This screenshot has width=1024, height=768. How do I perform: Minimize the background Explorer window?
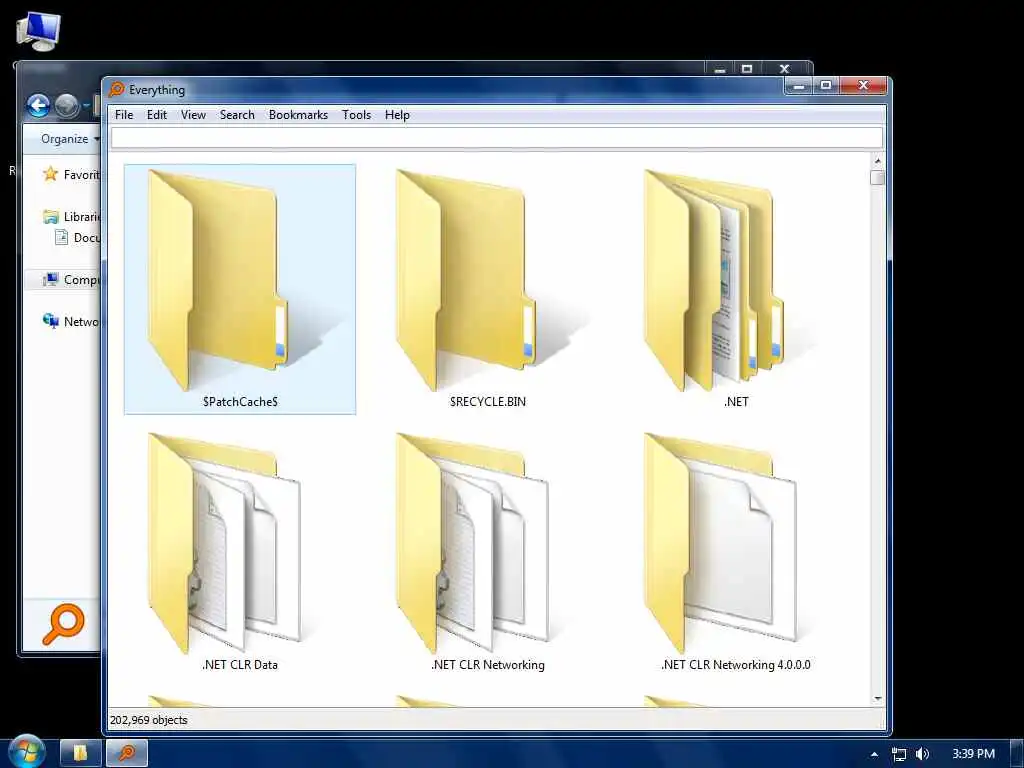pyautogui.click(x=720, y=69)
